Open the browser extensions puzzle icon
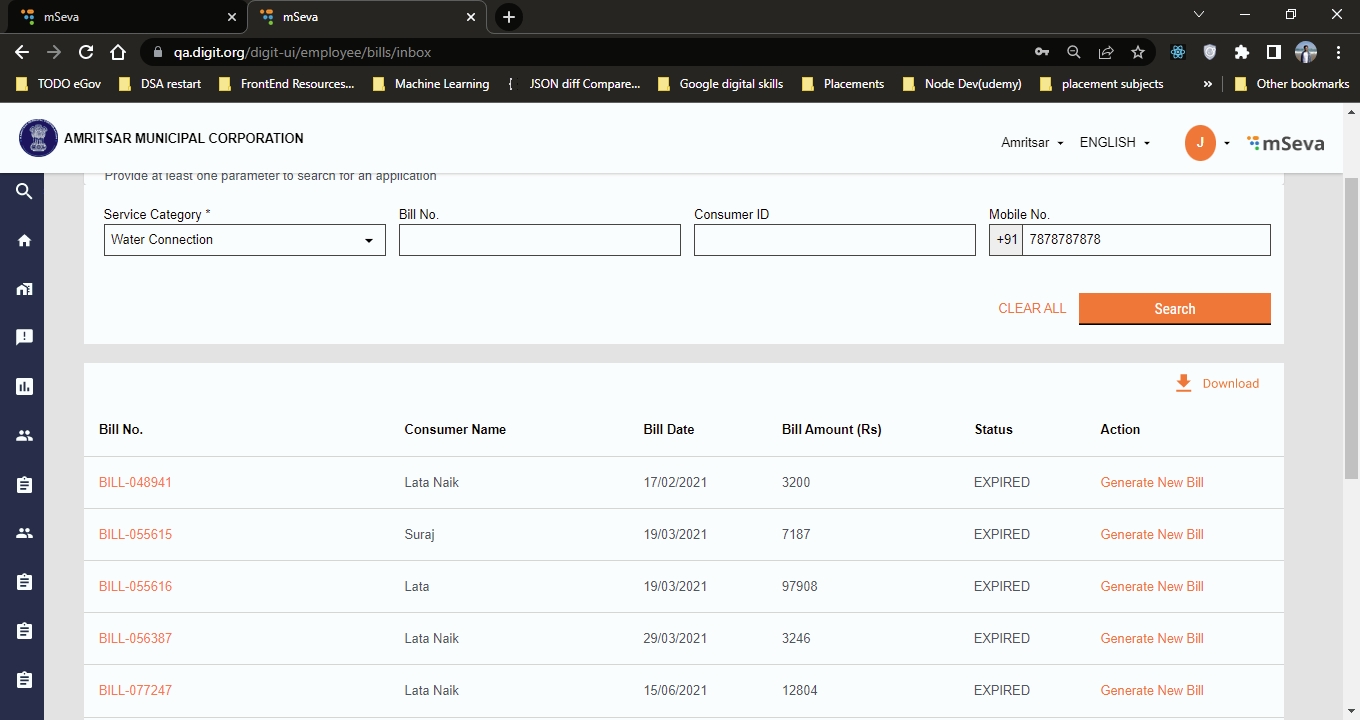The height and width of the screenshot is (720, 1360). (x=1241, y=52)
